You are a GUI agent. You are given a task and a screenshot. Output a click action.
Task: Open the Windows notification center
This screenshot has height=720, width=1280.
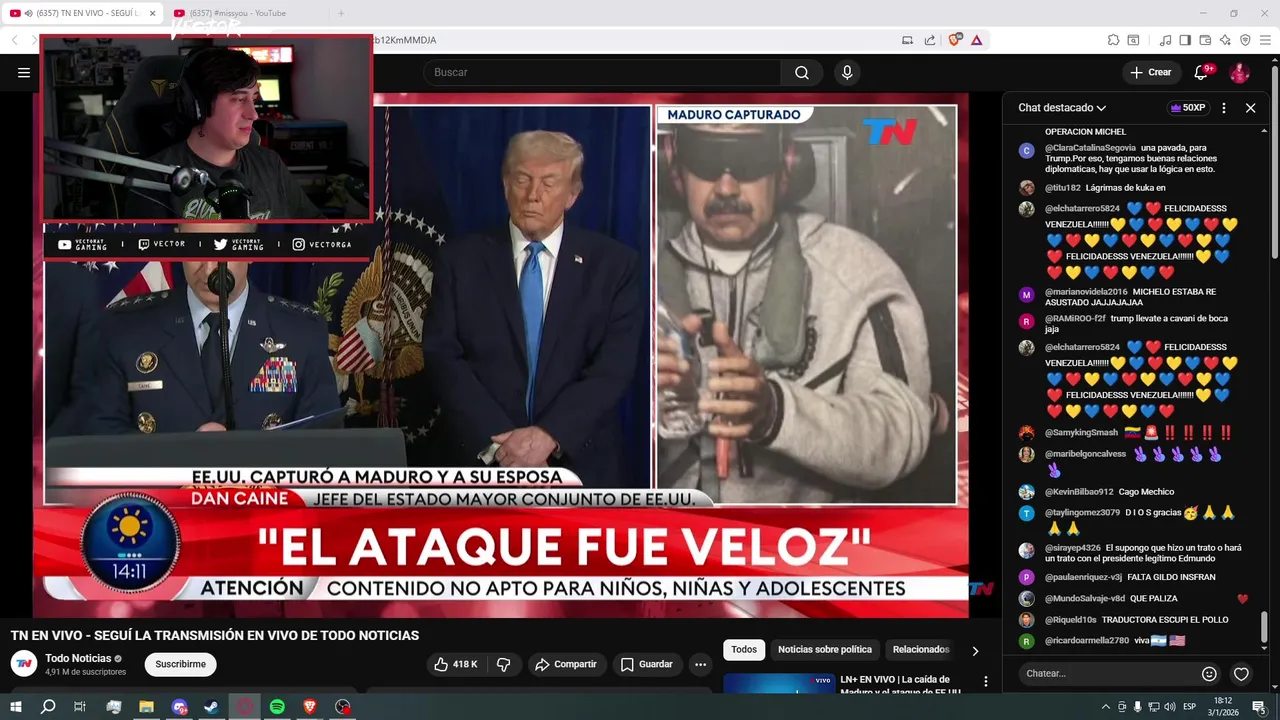click(1259, 707)
